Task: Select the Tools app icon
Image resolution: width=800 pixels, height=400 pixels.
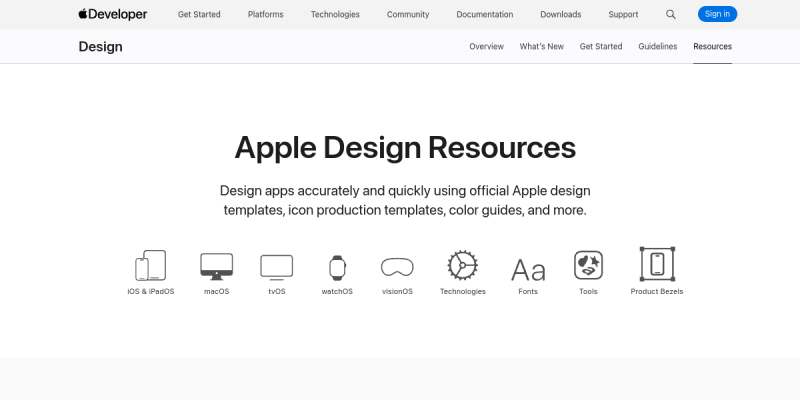Action: tap(588, 265)
